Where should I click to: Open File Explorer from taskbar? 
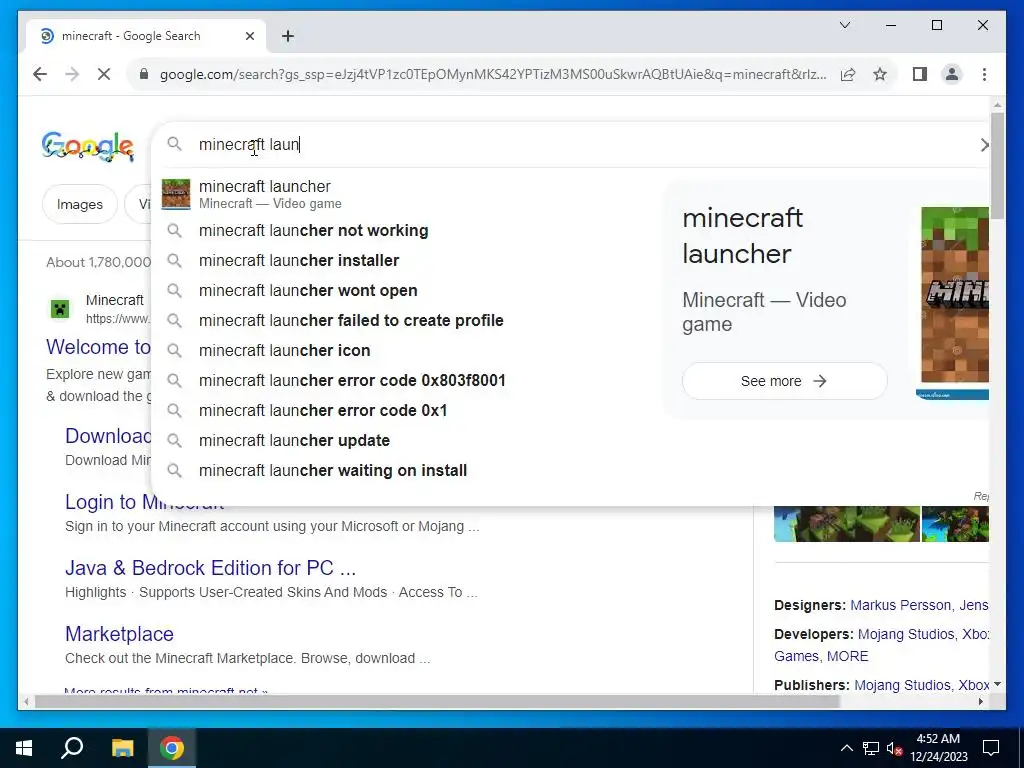tap(122, 748)
